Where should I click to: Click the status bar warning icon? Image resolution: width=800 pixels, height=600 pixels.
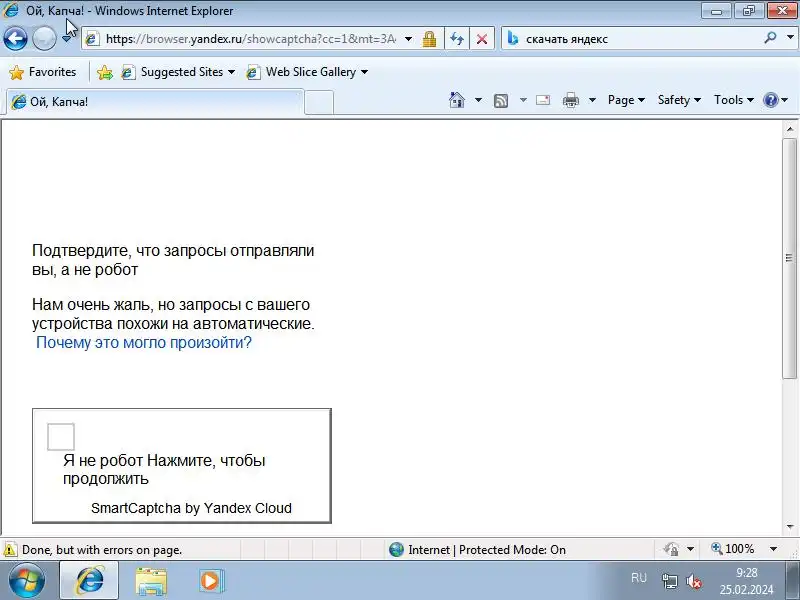10,549
